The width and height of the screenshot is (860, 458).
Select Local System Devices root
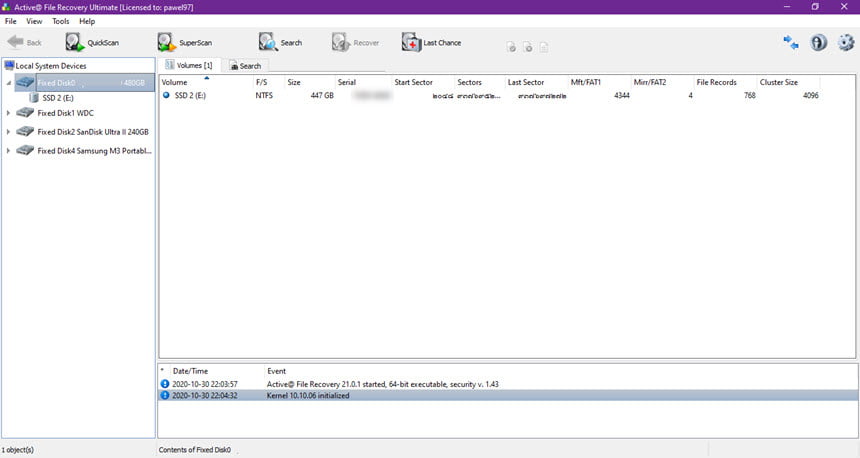pos(50,66)
